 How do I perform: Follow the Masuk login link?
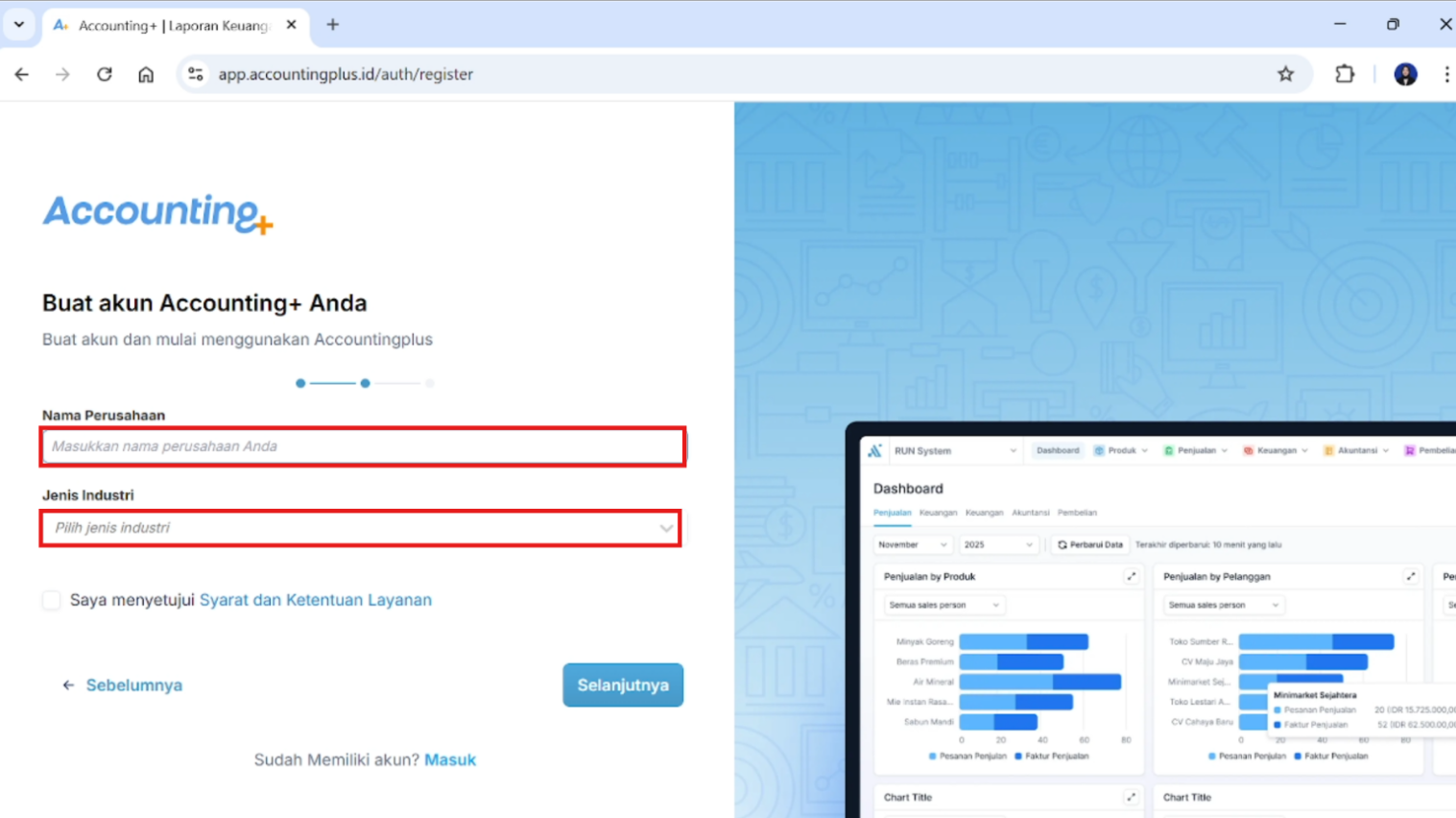tap(450, 759)
